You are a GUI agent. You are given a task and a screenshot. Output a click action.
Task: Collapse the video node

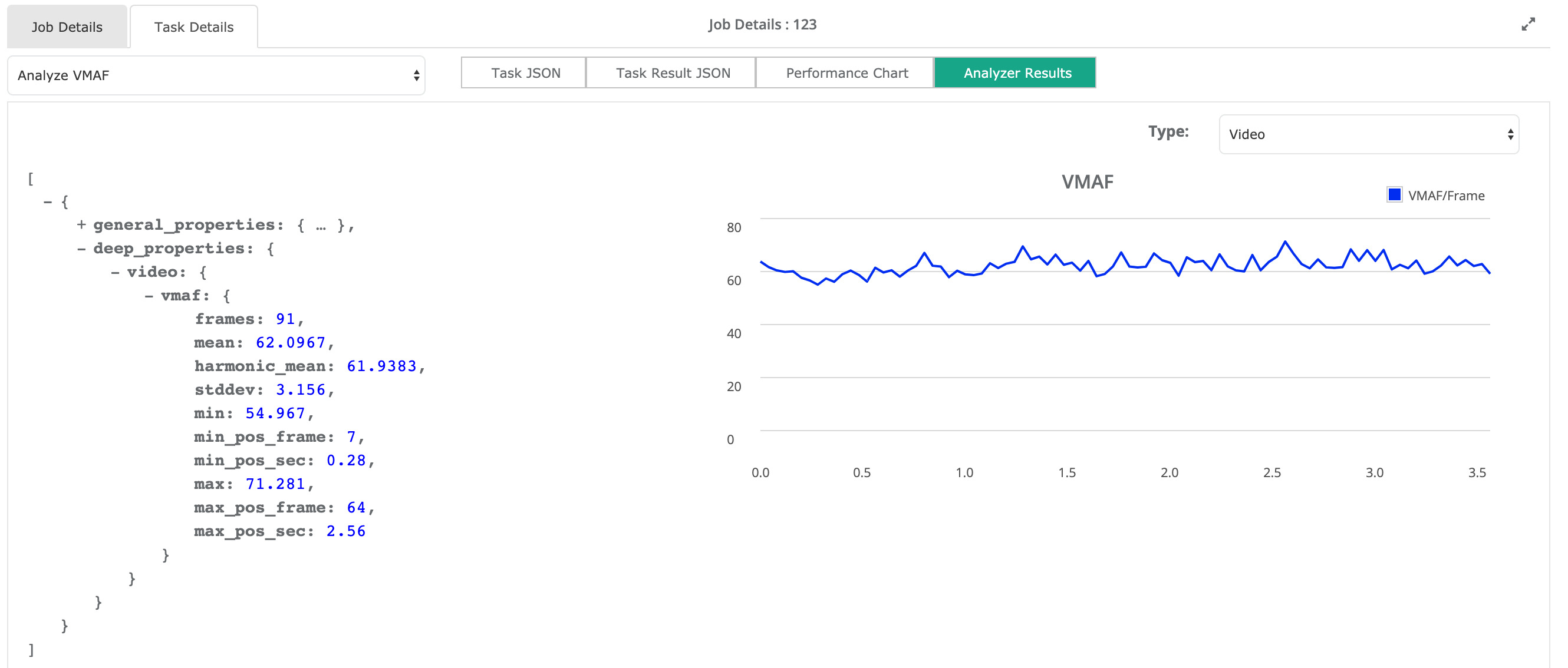tap(114, 272)
